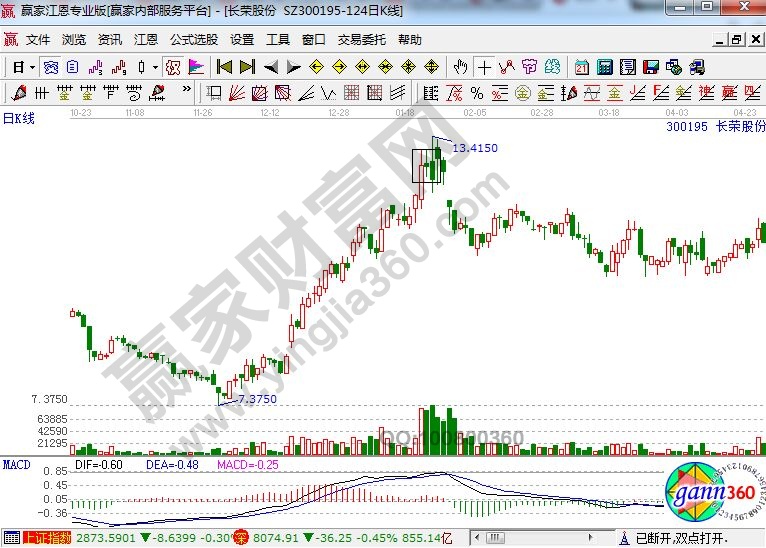Select the Gann fan red lines tool

point(237,93)
